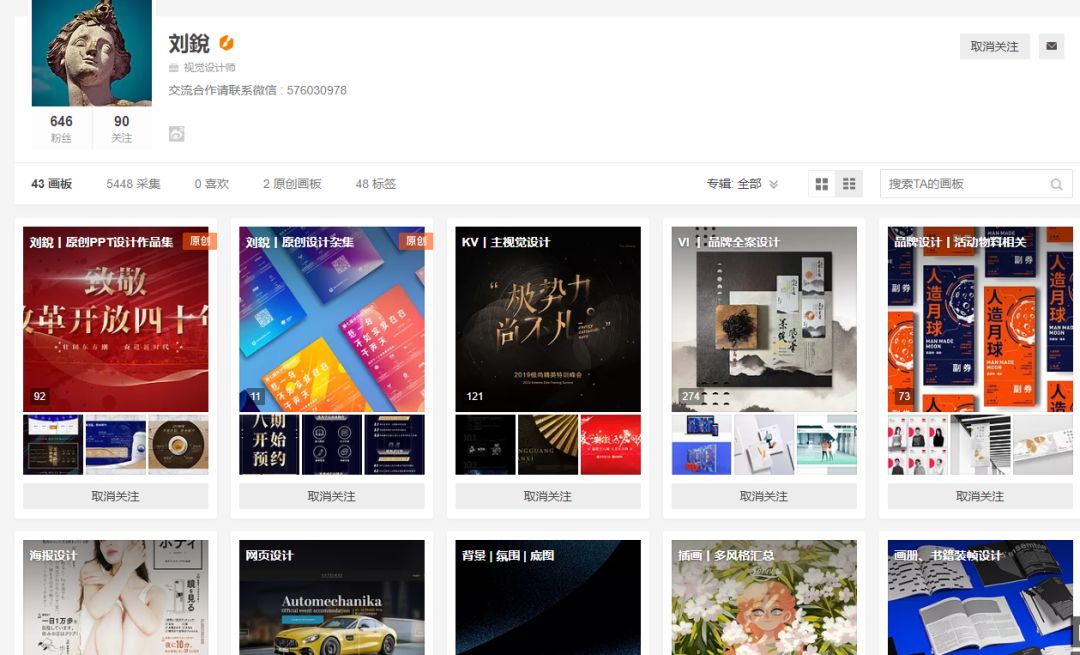Image resolution: width=1080 pixels, height=655 pixels.
Task: Click the portrait grid thumbnail in 品牌设计 board
Action: click(x=918, y=444)
